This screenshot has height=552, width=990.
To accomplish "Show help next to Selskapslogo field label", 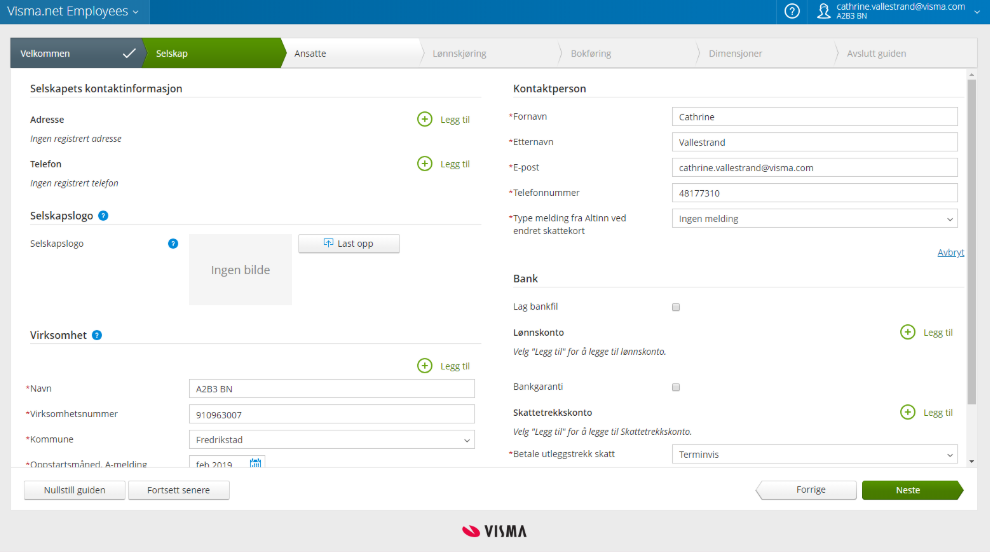I will 173,244.
